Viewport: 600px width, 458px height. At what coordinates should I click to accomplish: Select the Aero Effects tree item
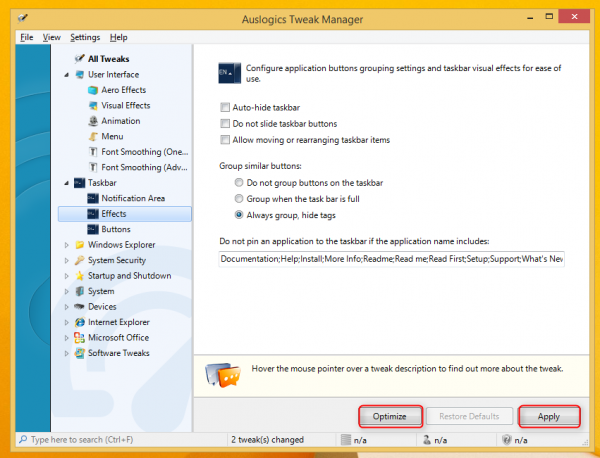point(124,90)
